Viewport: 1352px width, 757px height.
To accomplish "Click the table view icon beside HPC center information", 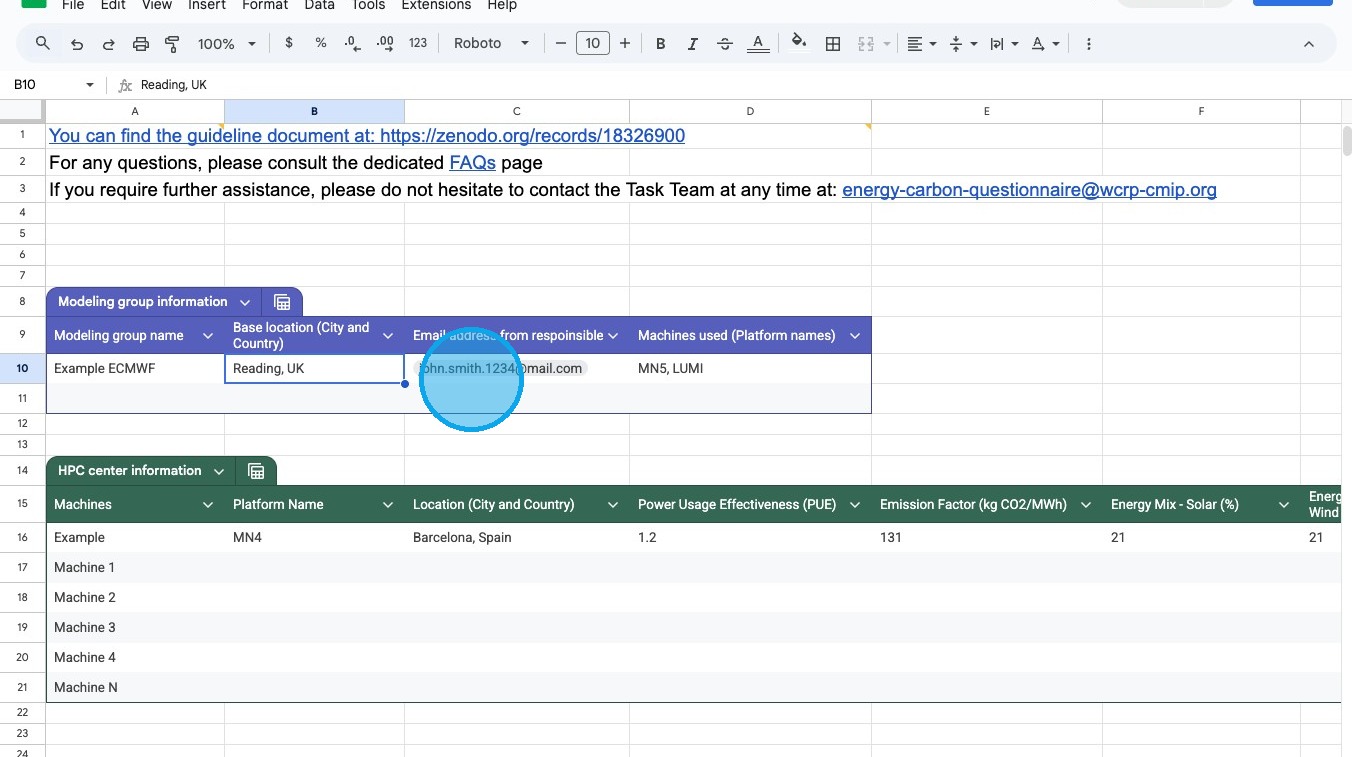I will [256, 471].
